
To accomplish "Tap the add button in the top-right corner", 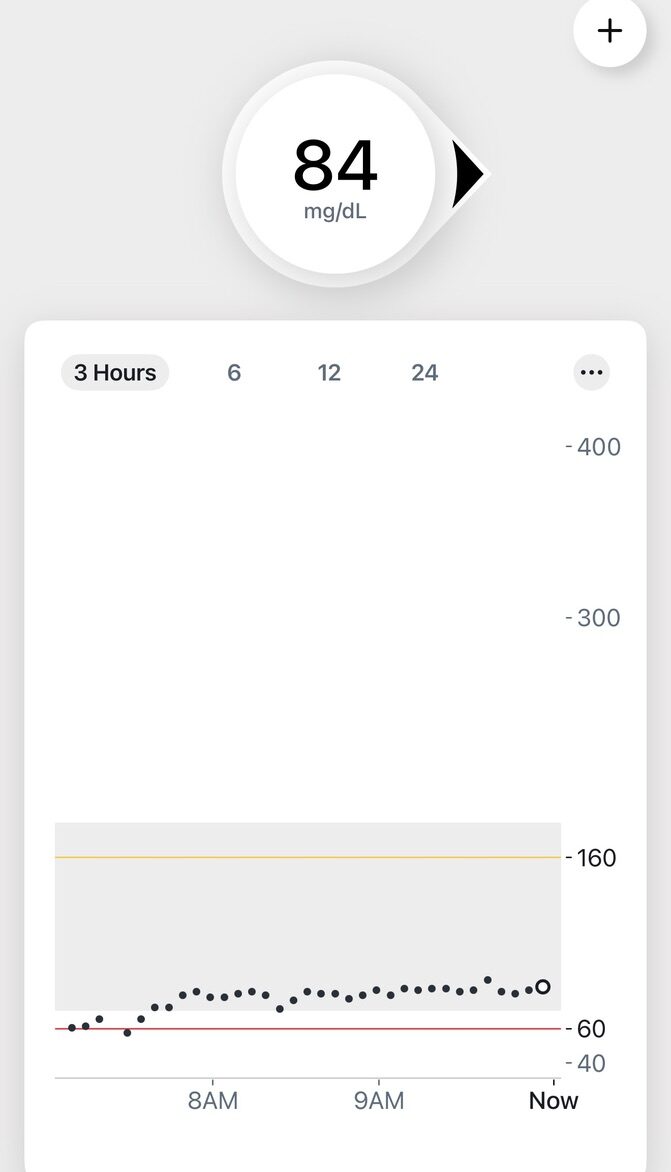I will click(609, 31).
